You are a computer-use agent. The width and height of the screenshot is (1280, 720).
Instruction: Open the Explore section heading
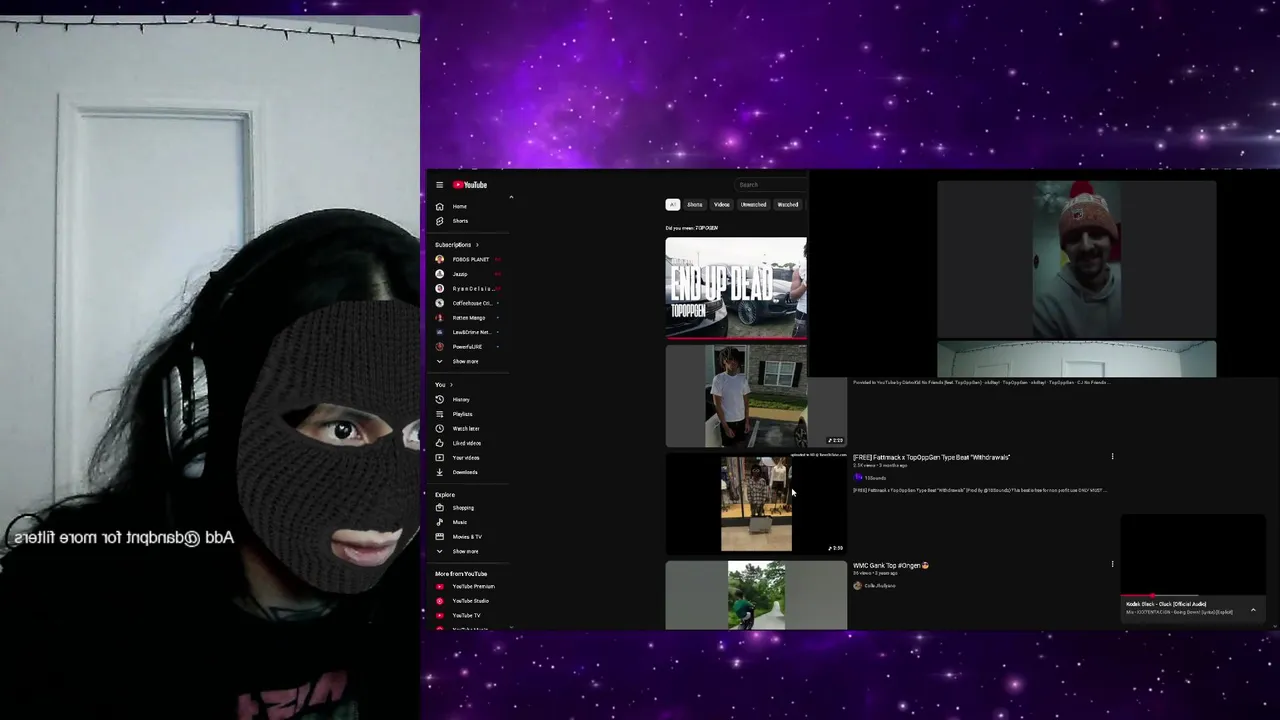point(445,494)
